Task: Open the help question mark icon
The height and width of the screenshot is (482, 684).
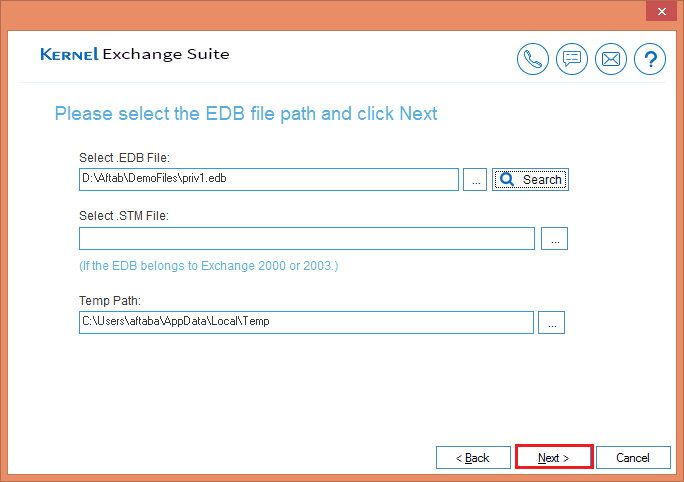Action: click(650, 59)
